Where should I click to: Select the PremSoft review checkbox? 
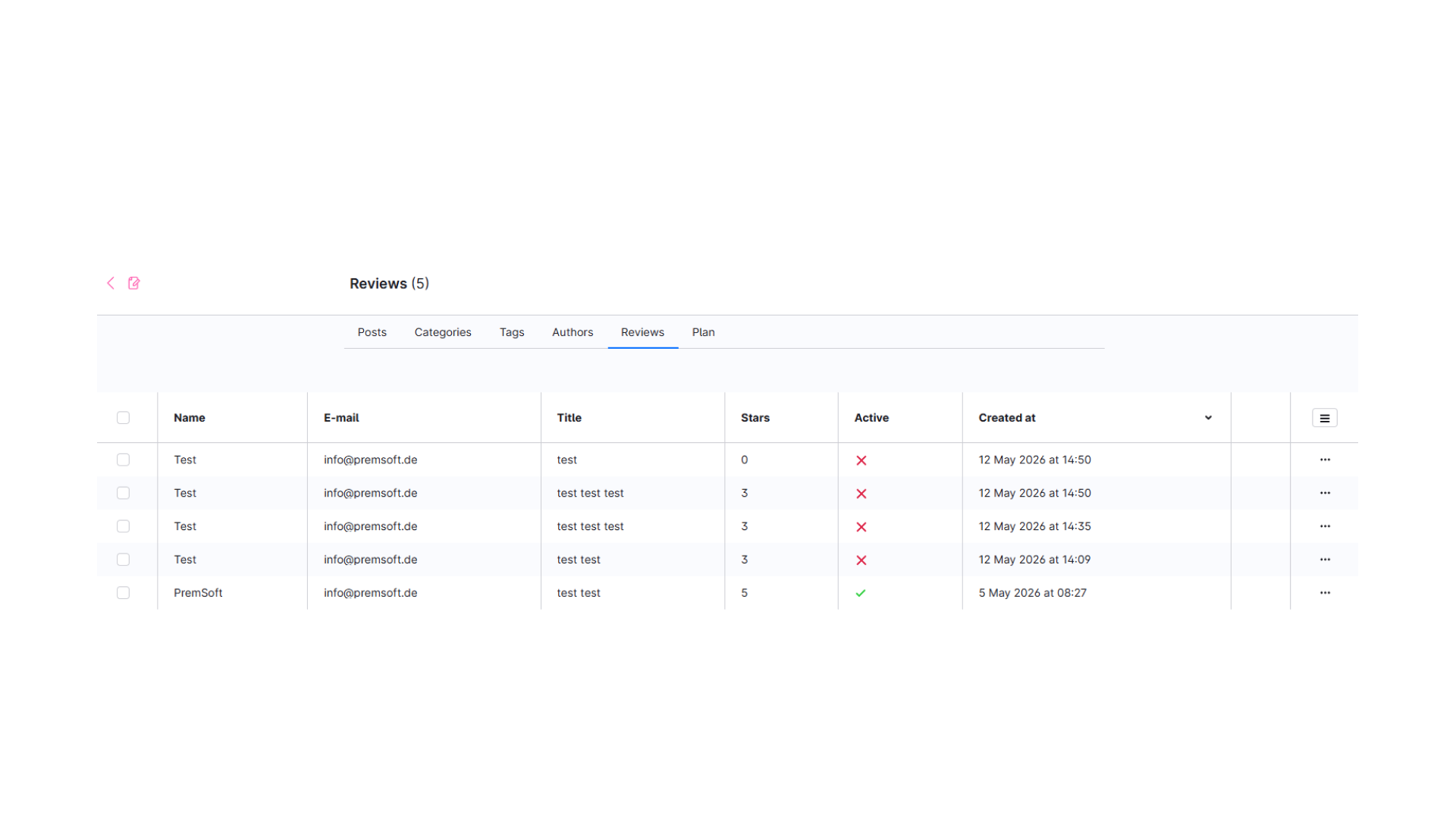123,593
